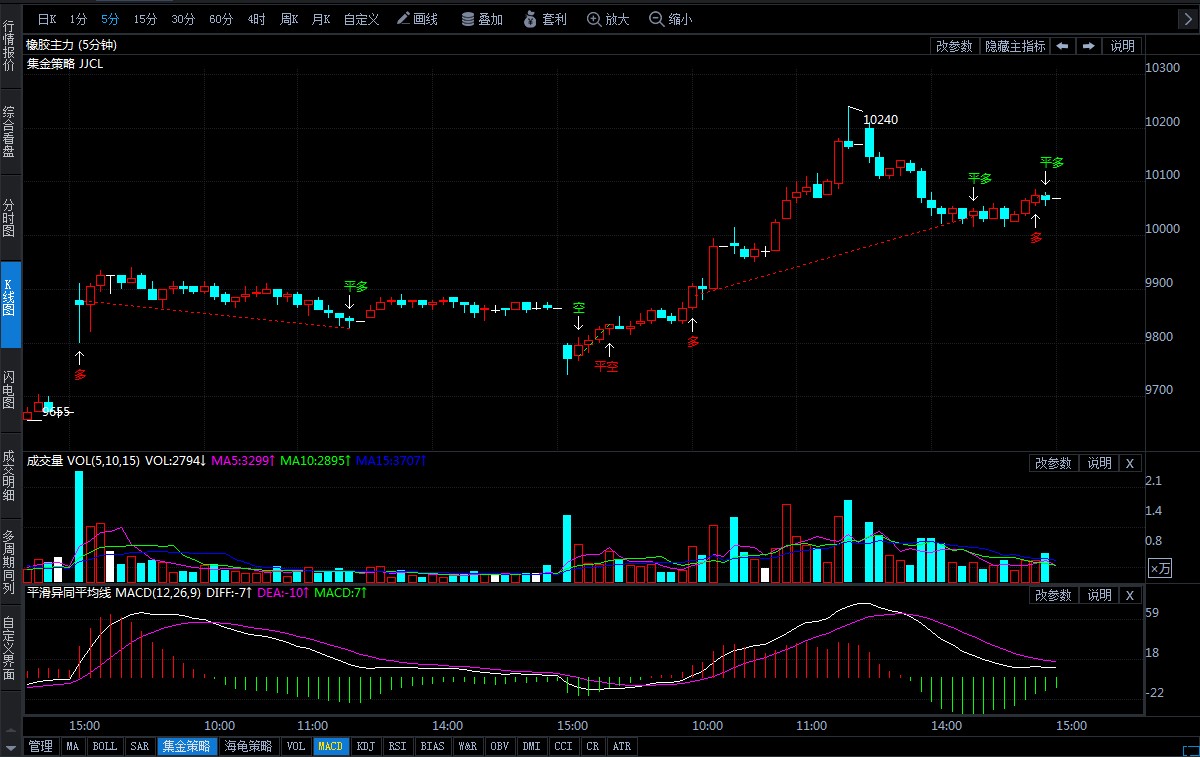Open the bottom-left dropdown triangle
Image resolution: width=1200 pixels, height=757 pixels.
tap(11, 746)
